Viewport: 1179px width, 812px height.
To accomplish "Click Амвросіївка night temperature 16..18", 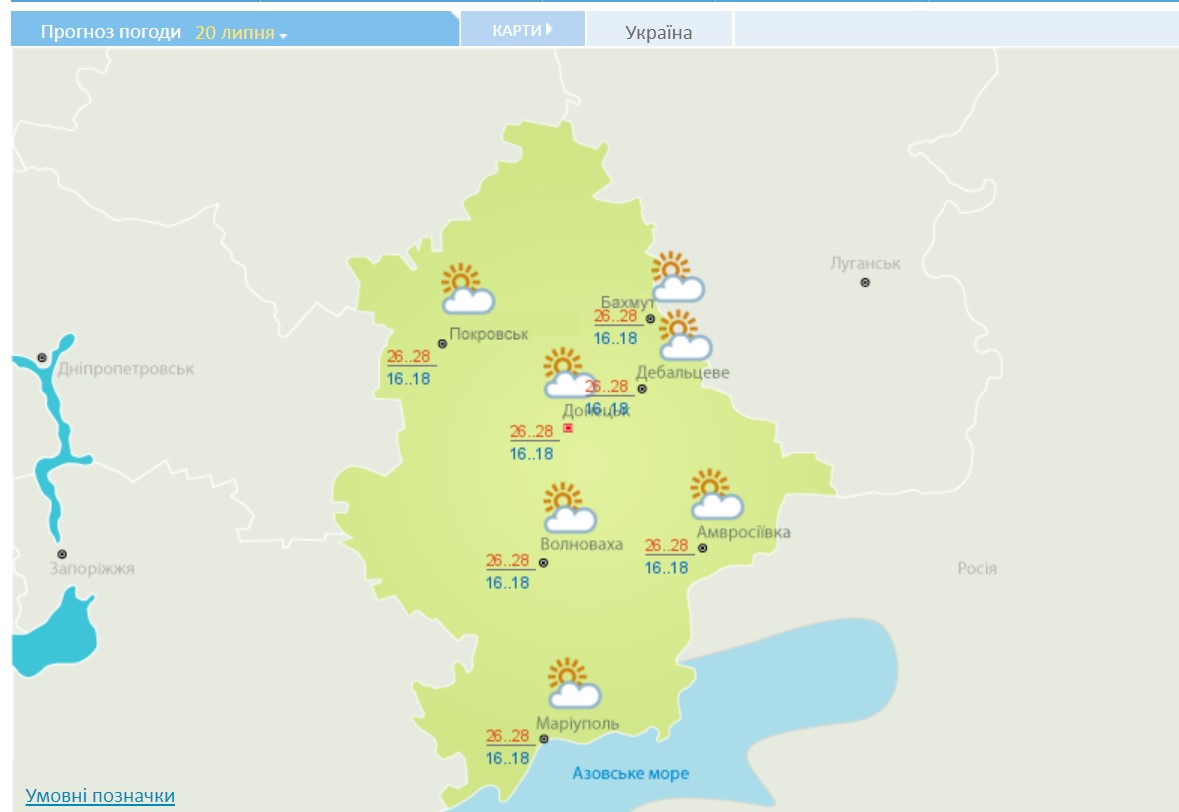I will coord(666,568).
